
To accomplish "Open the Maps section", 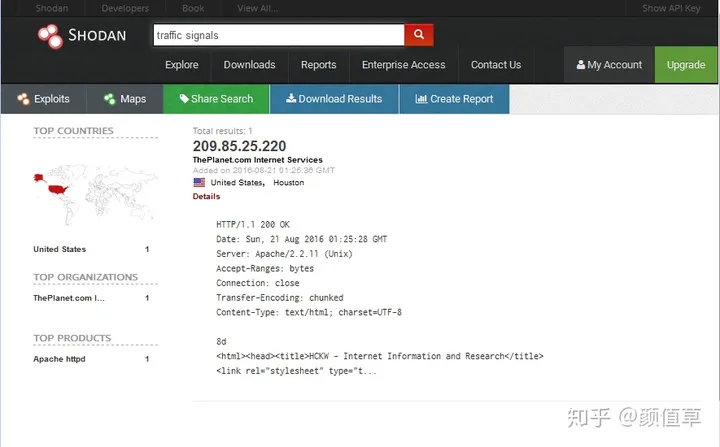I will (x=125, y=99).
